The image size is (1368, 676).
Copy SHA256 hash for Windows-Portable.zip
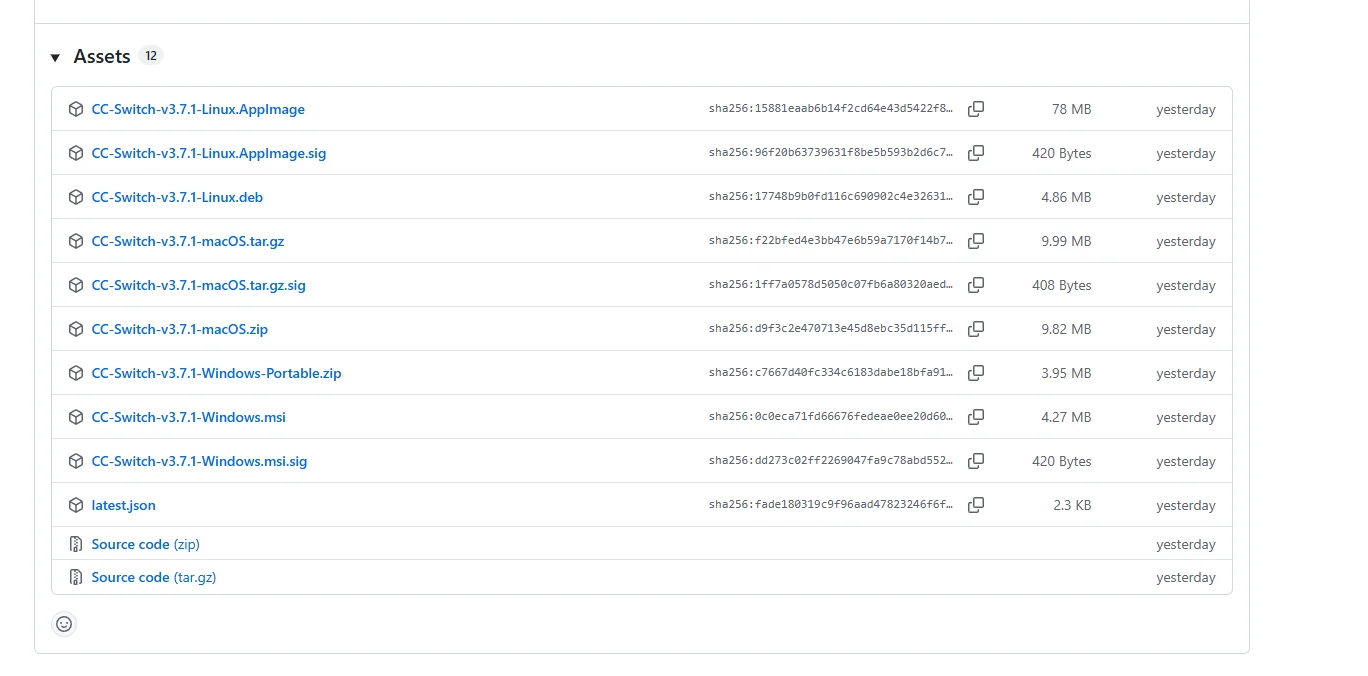(x=976, y=373)
